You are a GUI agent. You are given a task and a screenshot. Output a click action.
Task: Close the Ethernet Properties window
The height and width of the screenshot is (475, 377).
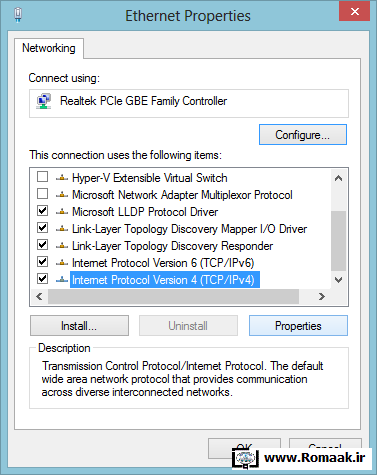tap(354, 12)
